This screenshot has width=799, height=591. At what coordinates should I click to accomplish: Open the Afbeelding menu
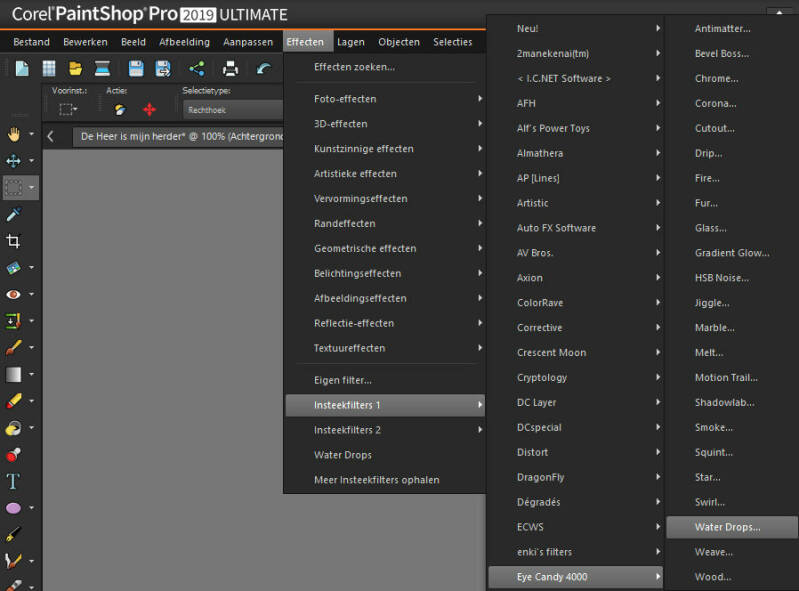click(184, 42)
